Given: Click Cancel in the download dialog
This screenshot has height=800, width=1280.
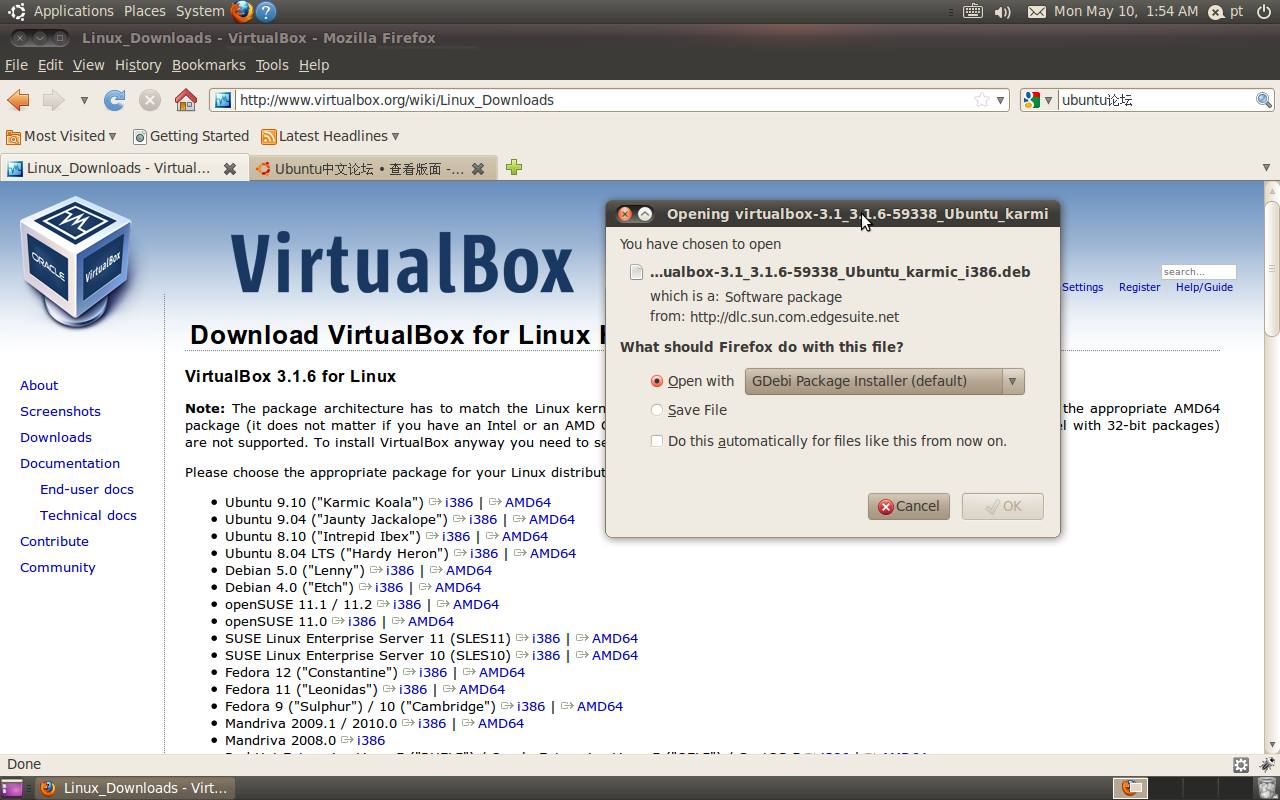Looking at the screenshot, I should [x=909, y=506].
